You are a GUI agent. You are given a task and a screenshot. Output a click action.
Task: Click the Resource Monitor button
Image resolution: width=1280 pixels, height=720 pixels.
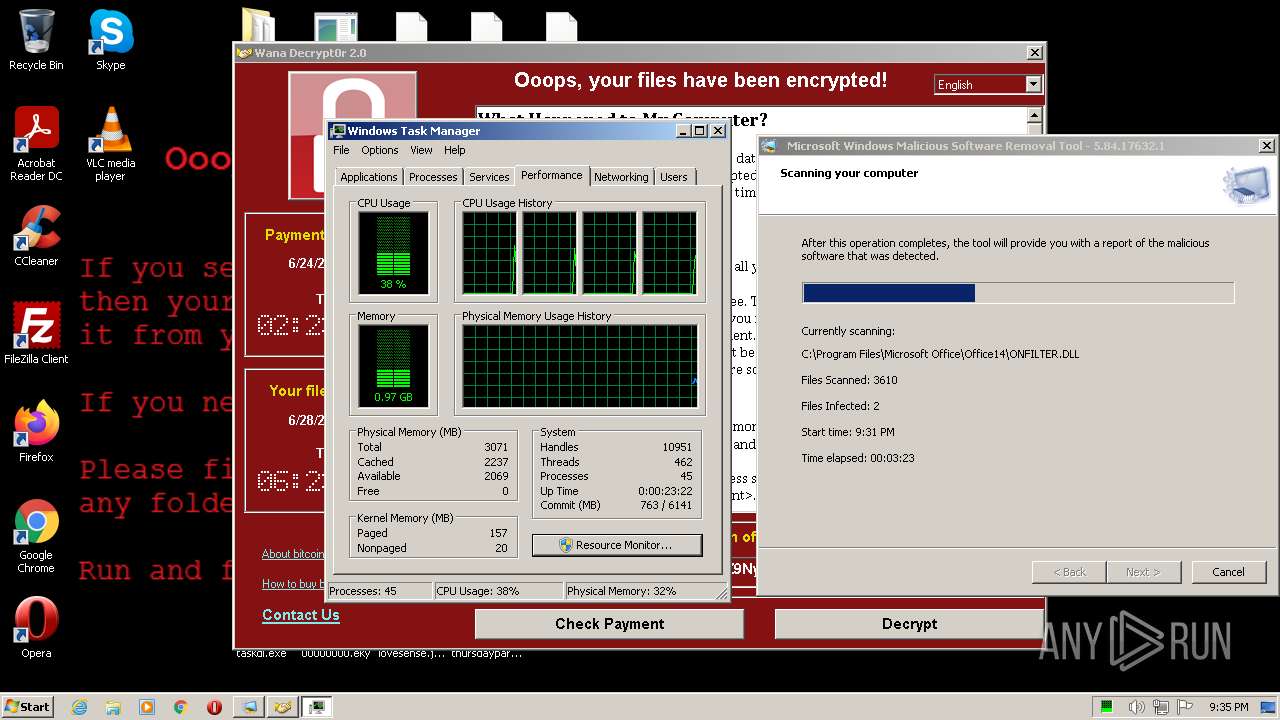coord(617,545)
